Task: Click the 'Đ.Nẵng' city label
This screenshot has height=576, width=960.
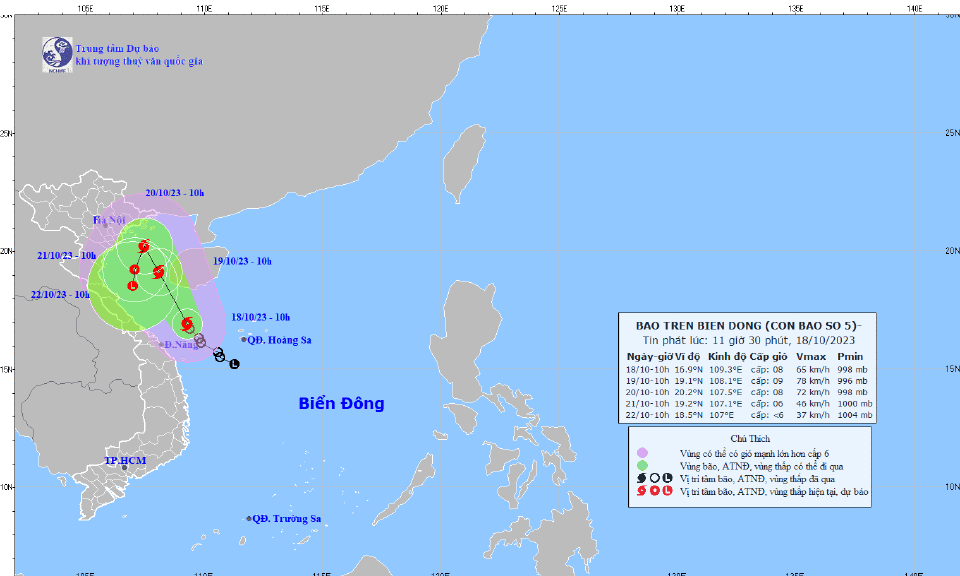Action: (x=181, y=345)
